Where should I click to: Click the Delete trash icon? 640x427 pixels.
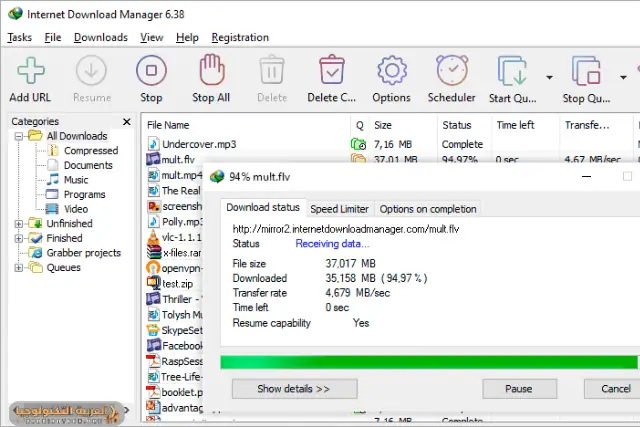click(x=272, y=71)
